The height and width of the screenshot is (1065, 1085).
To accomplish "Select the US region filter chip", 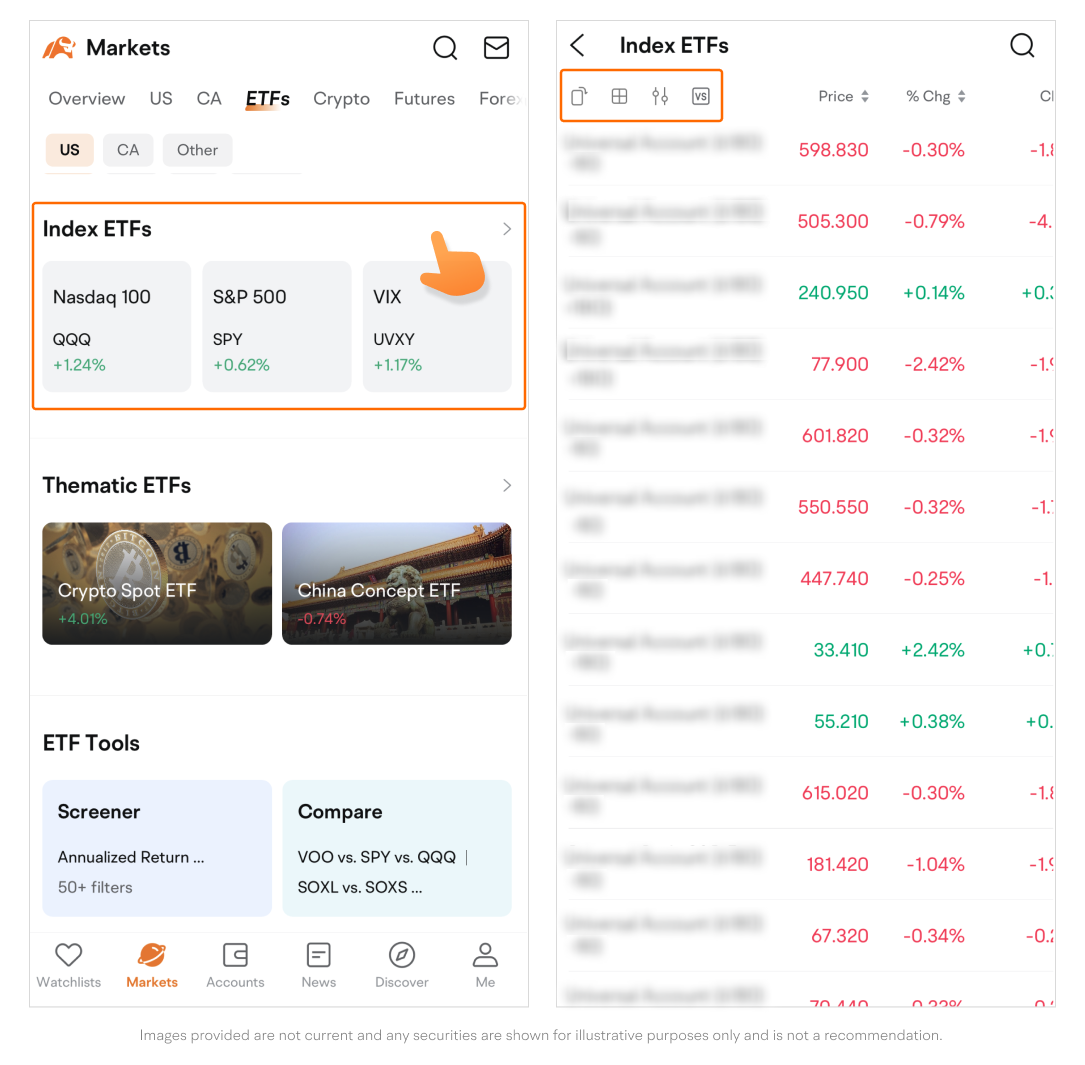I will tap(69, 150).
